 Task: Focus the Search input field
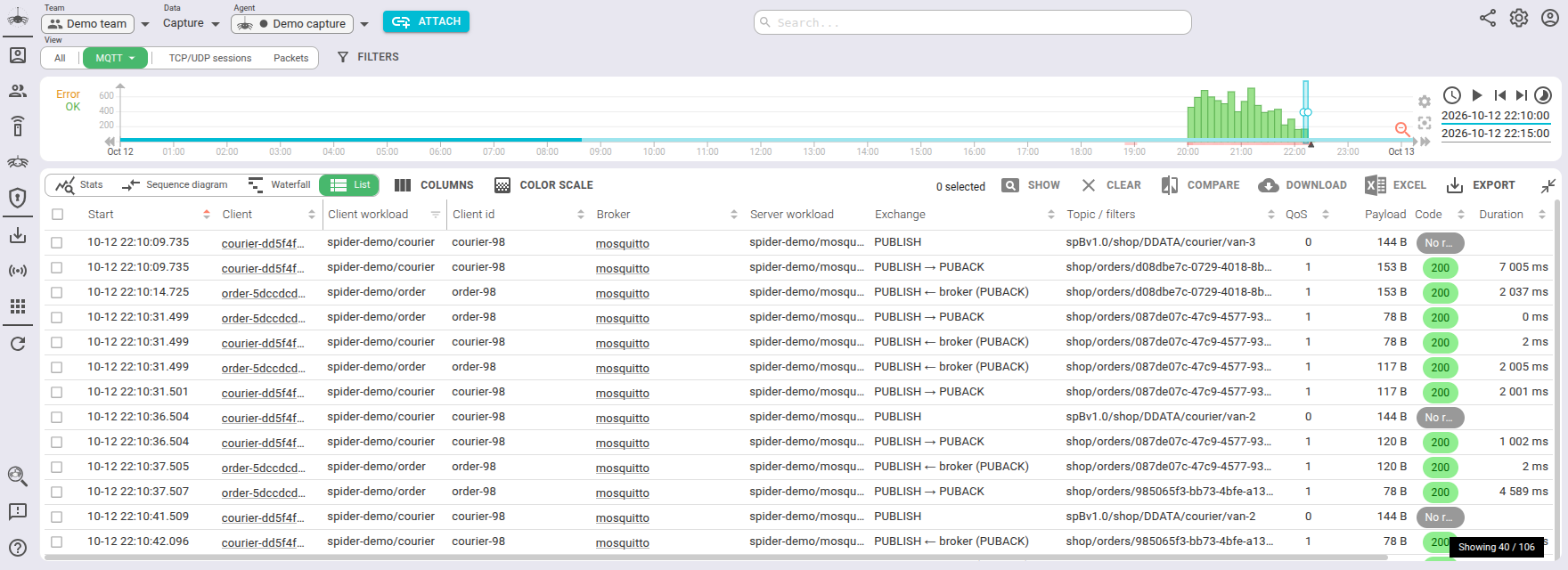pyautogui.click(x=972, y=22)
